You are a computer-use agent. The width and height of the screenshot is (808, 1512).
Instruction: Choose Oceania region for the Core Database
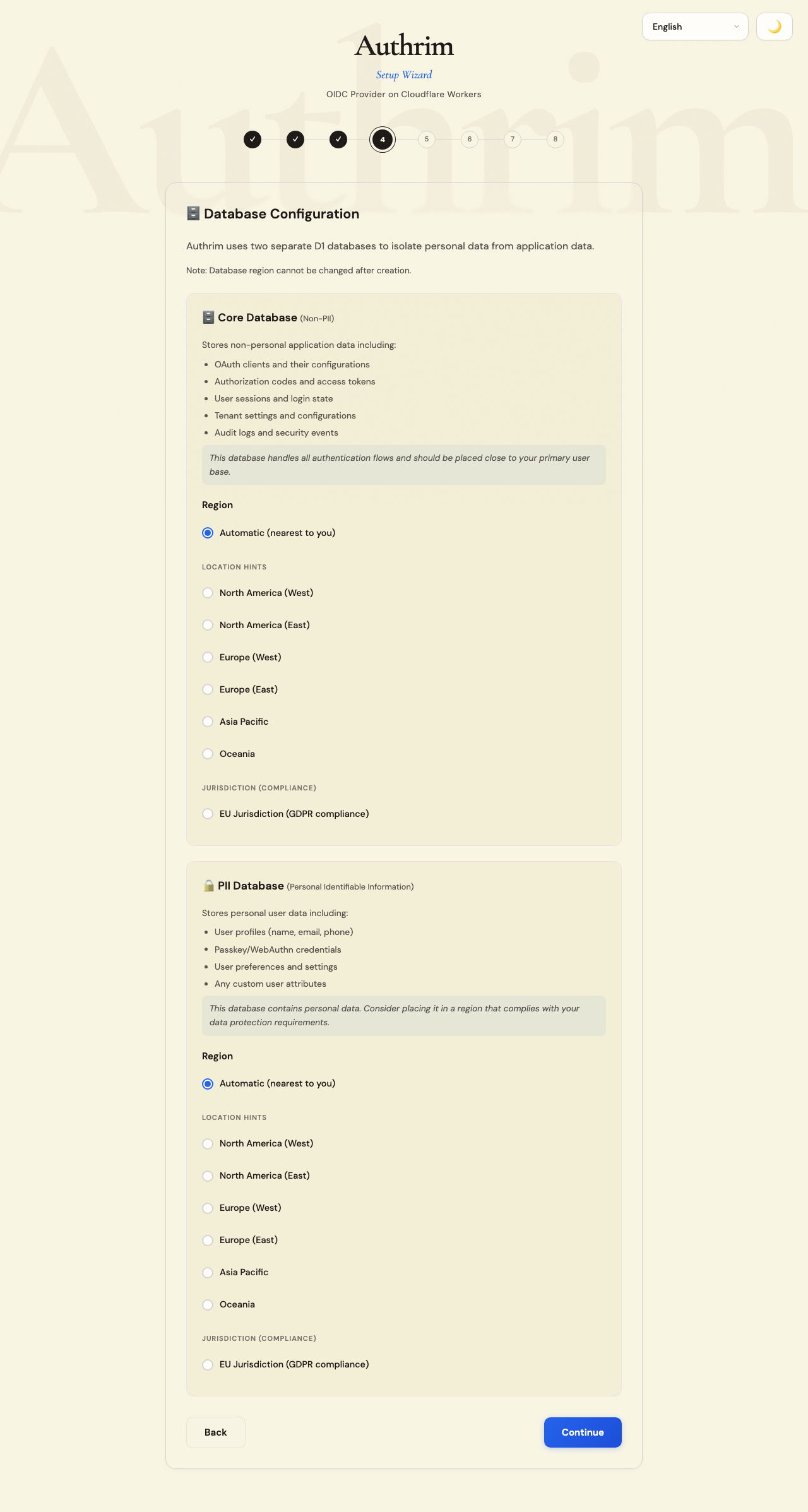point(208,754)
